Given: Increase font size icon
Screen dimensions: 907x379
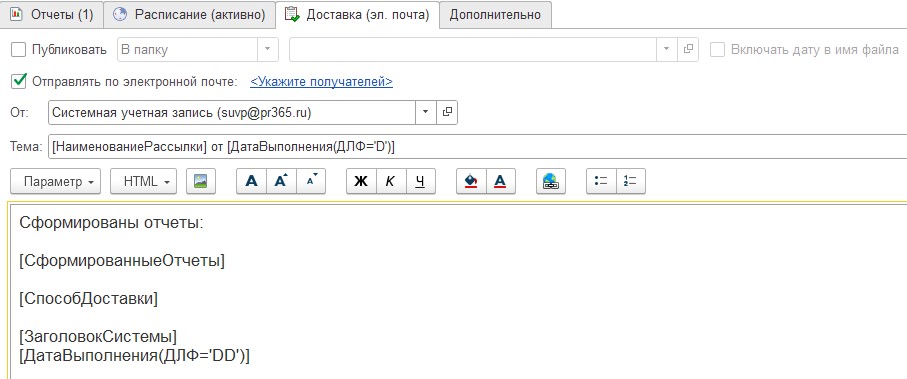Looking at the screenshot, I should pos(281,181).
